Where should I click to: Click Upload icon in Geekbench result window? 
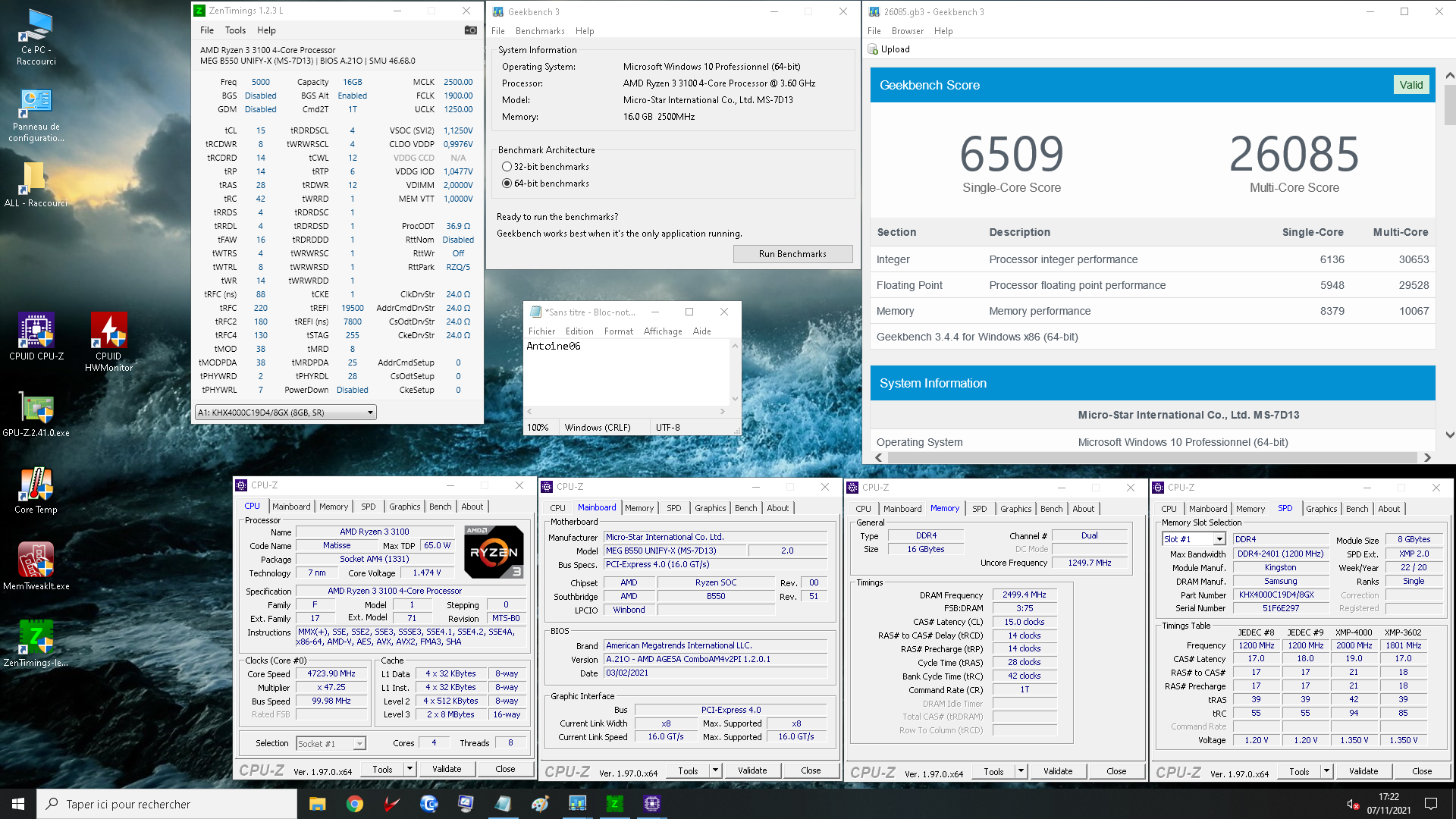pos(873,49)
